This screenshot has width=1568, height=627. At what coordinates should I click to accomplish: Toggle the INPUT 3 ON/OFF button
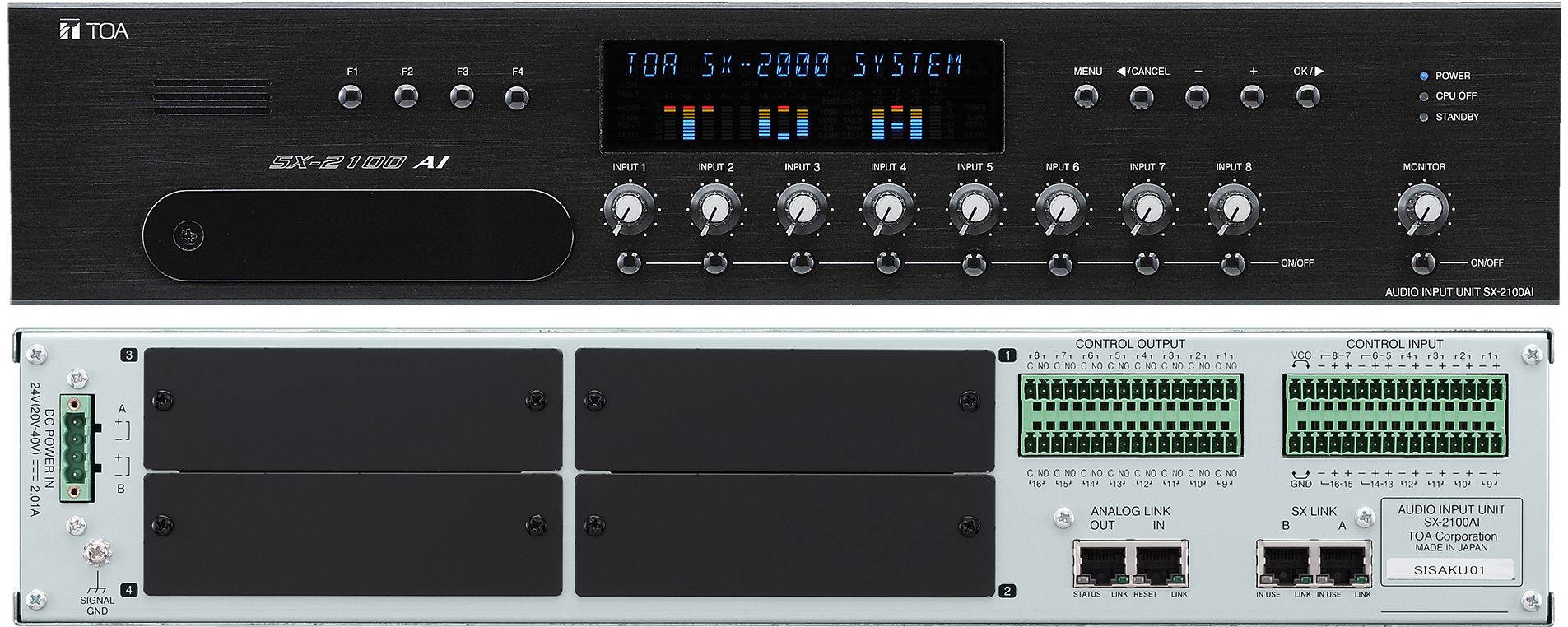[802, 263]
